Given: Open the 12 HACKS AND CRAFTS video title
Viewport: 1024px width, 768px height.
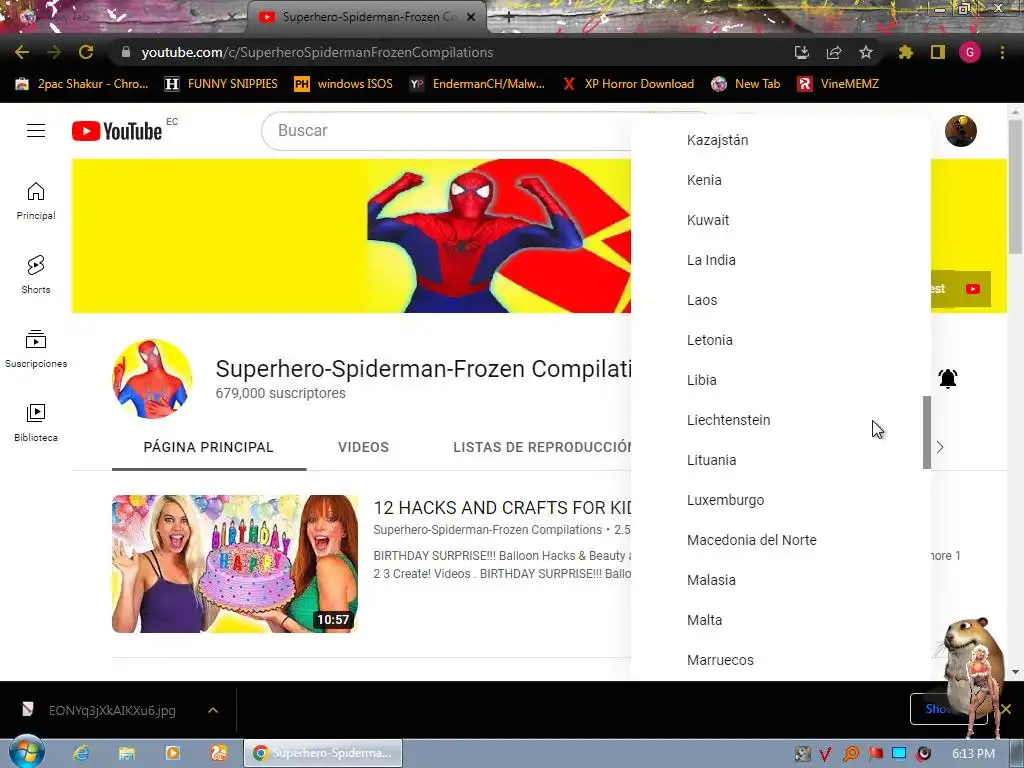Looking at the screenshot, I should point(502,507).
